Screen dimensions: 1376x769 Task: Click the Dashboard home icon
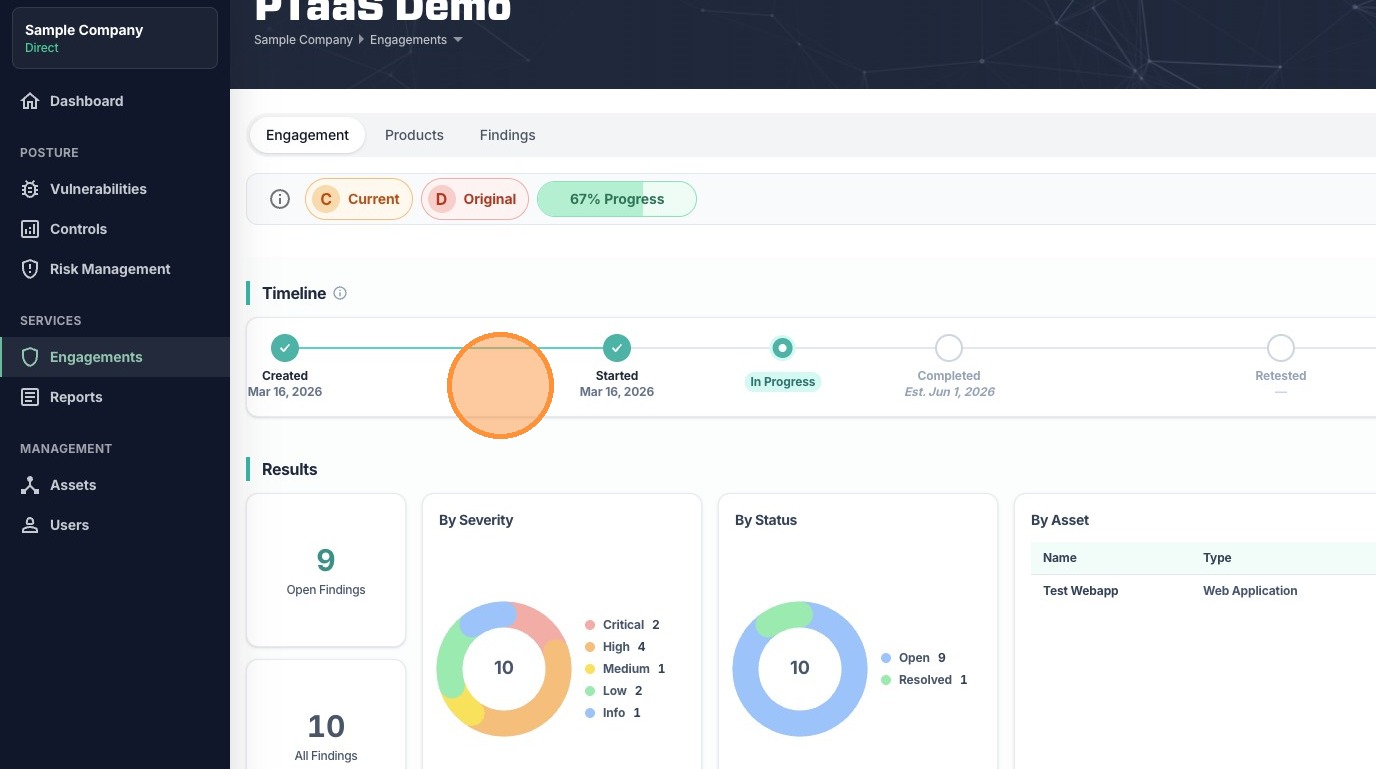point(30,101)
